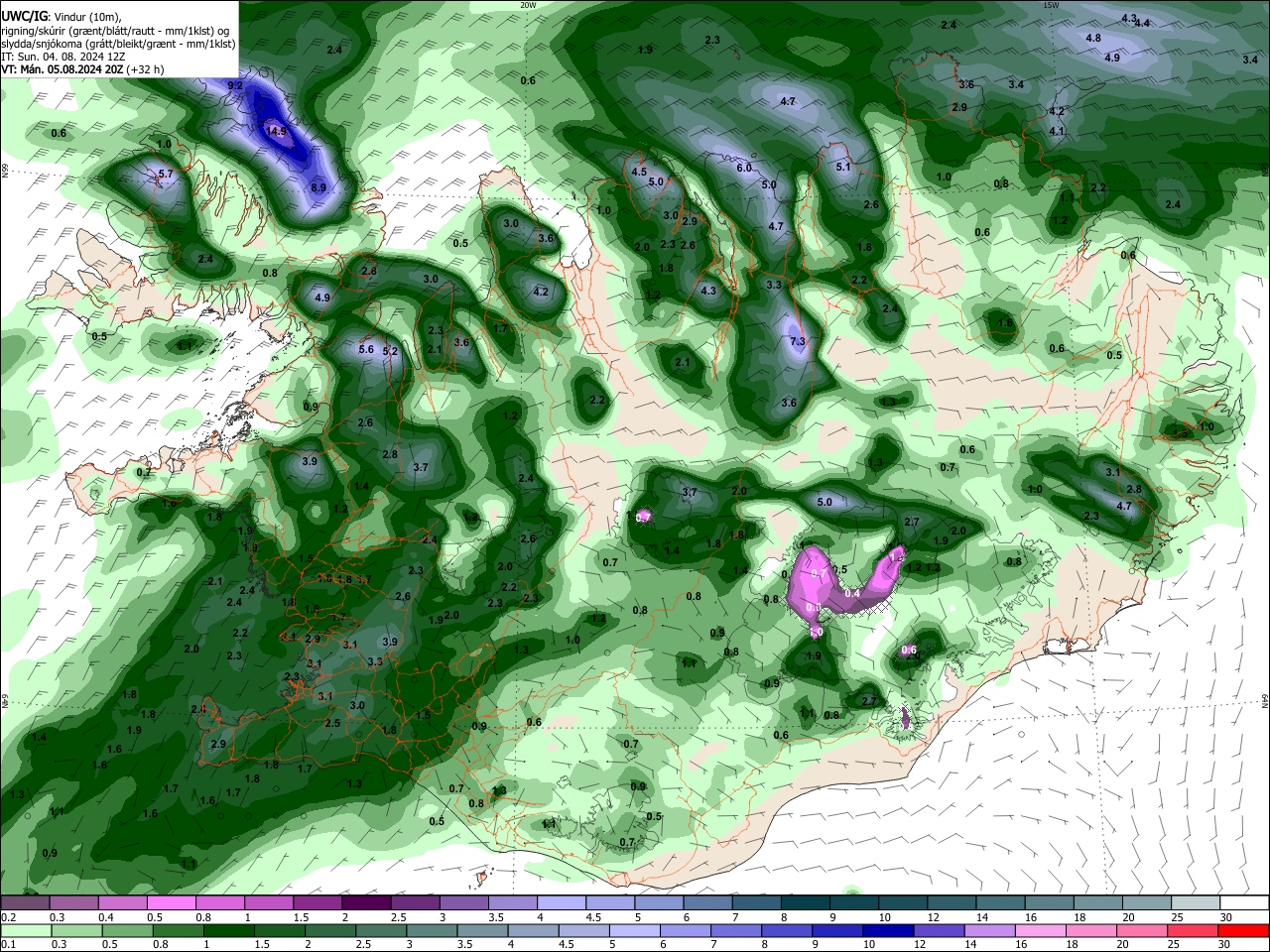Click the 5.2 value on the map
The width and height of the screenshot is (1270, 952).
pos(390,351)
